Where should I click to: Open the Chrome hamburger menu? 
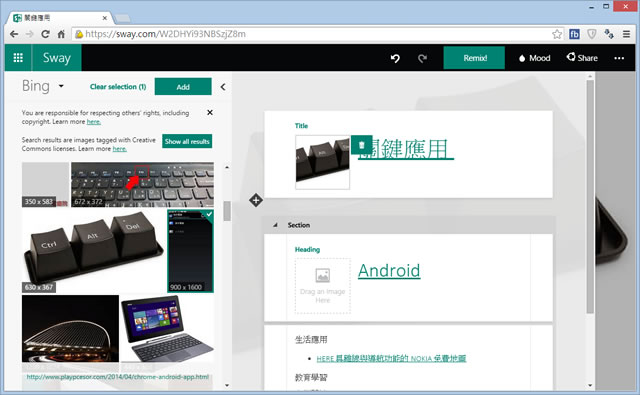pyautogui.click(x=626, y=34)
